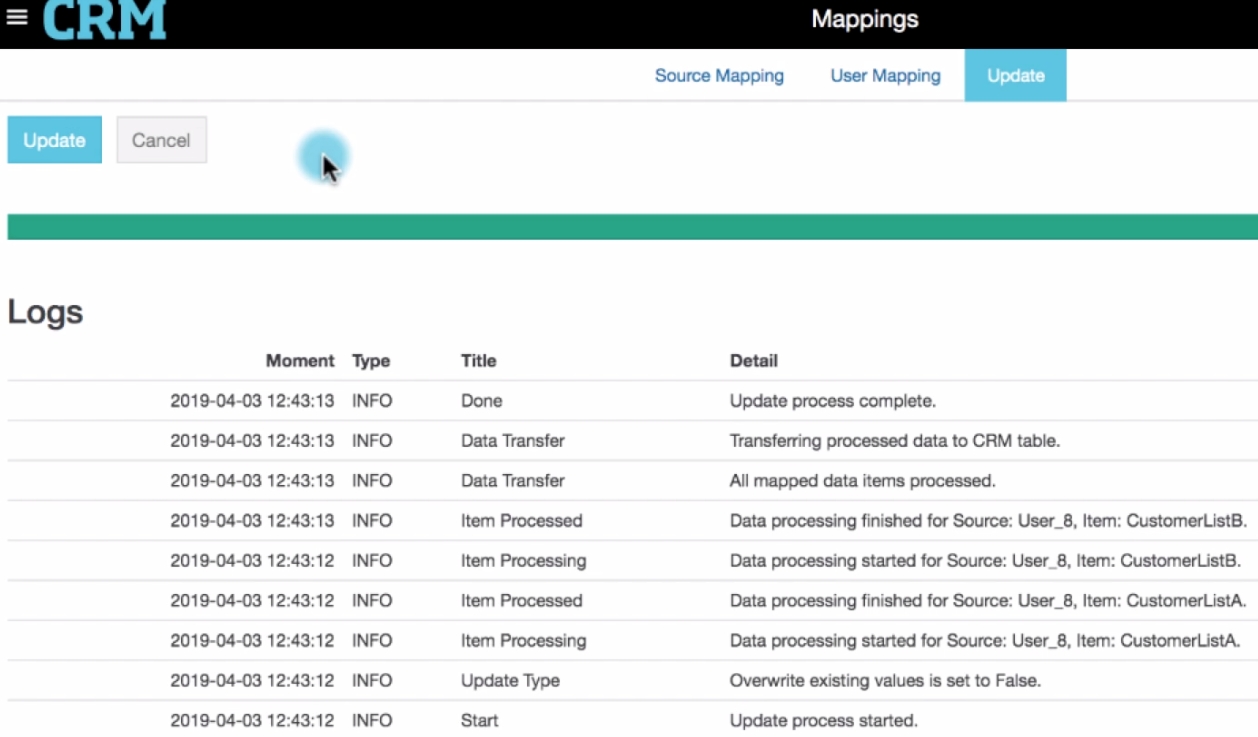Viewport: 1258px width, 737px height.
Task: Click the Moment column header
Action: pos(300,361)
